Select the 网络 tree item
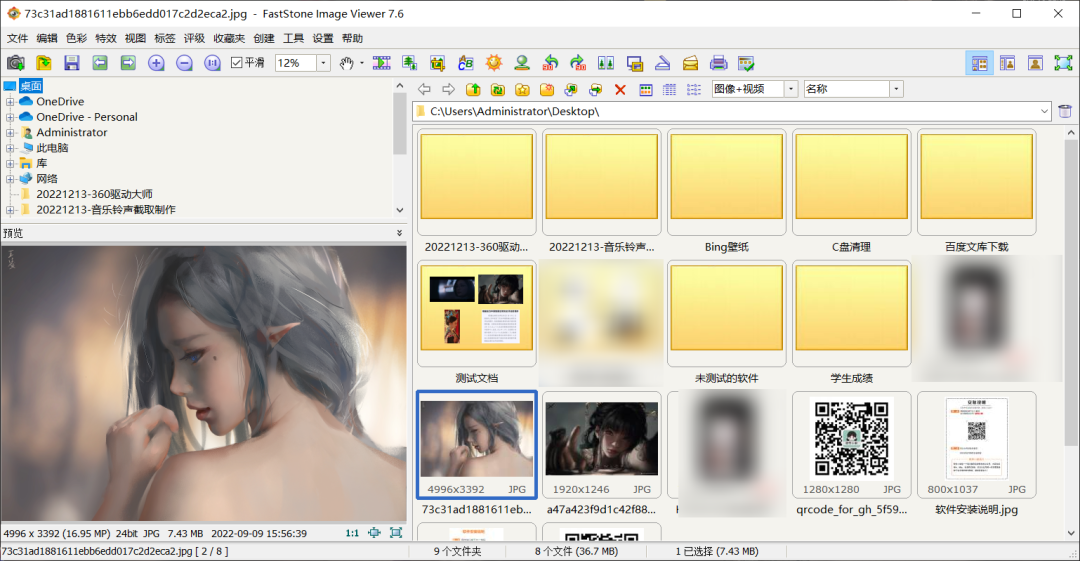1080x561 pixels. tap(47, 179)
